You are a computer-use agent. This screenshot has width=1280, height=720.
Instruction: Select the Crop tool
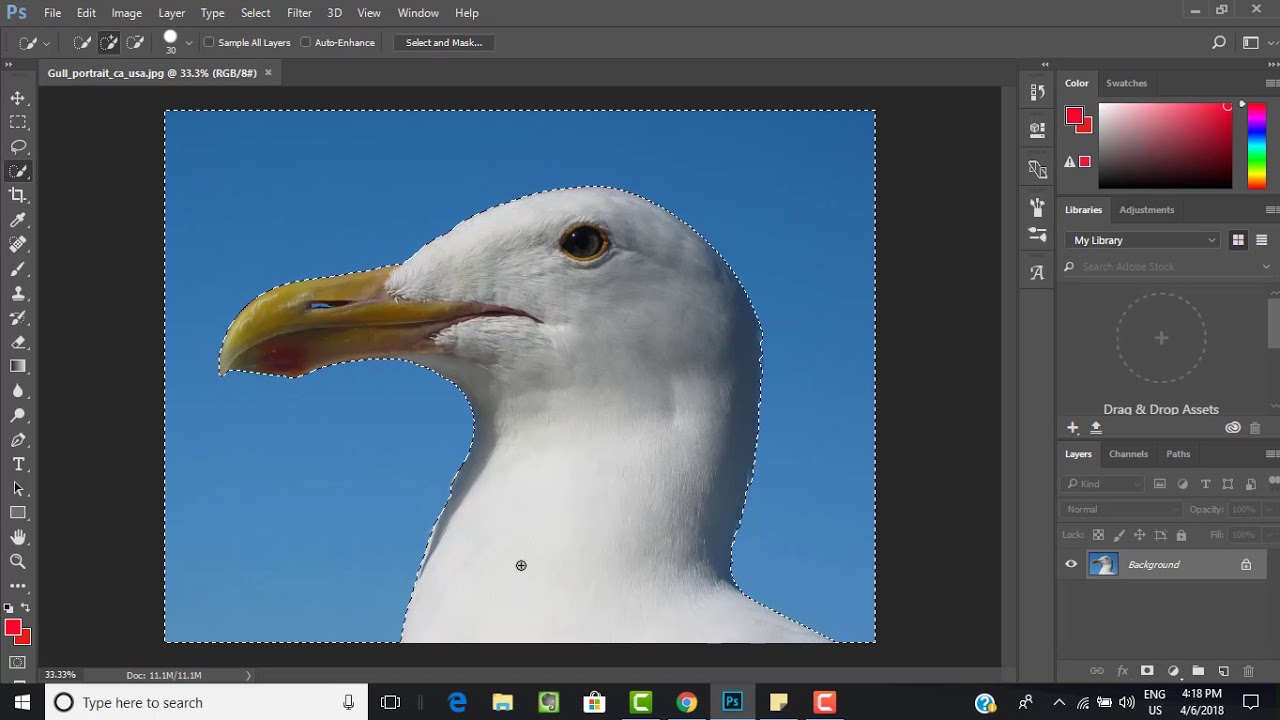pyautogui.click(x=18, y=195)
